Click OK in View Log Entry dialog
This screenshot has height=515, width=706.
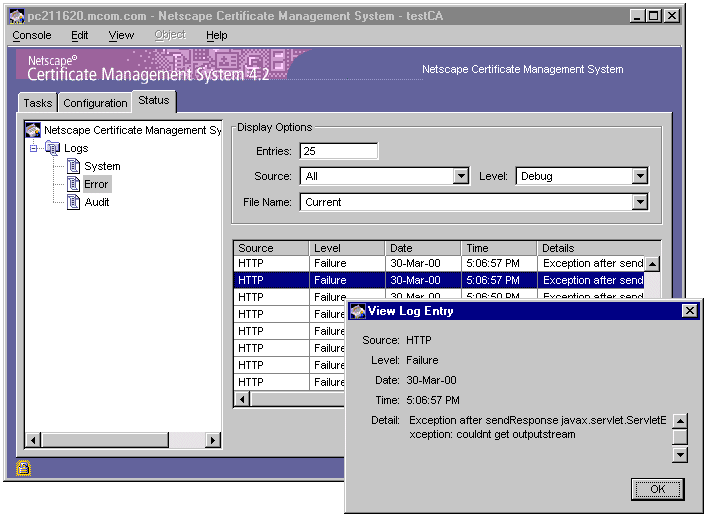tap(657, 489)
